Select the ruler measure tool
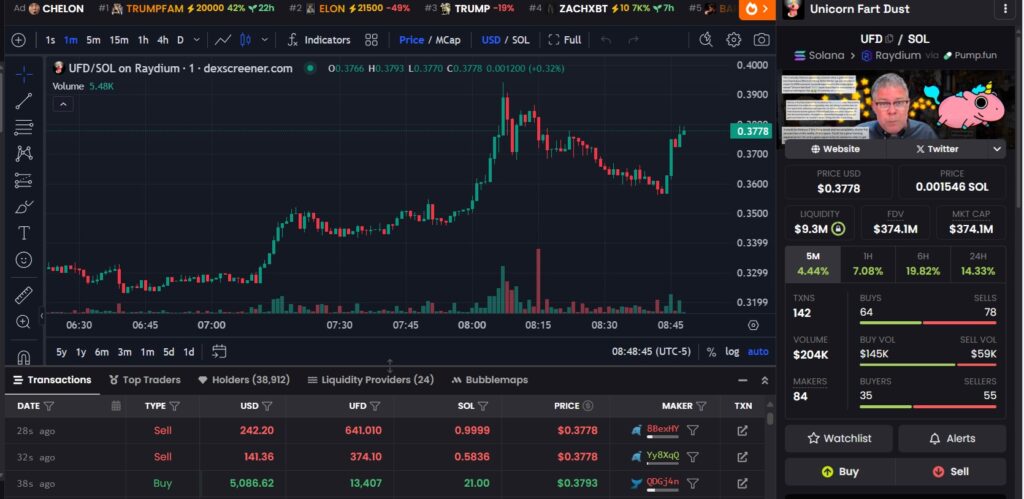Viewport: 1024px width, 499px height. pyautogui.click(x=24, y=295)
